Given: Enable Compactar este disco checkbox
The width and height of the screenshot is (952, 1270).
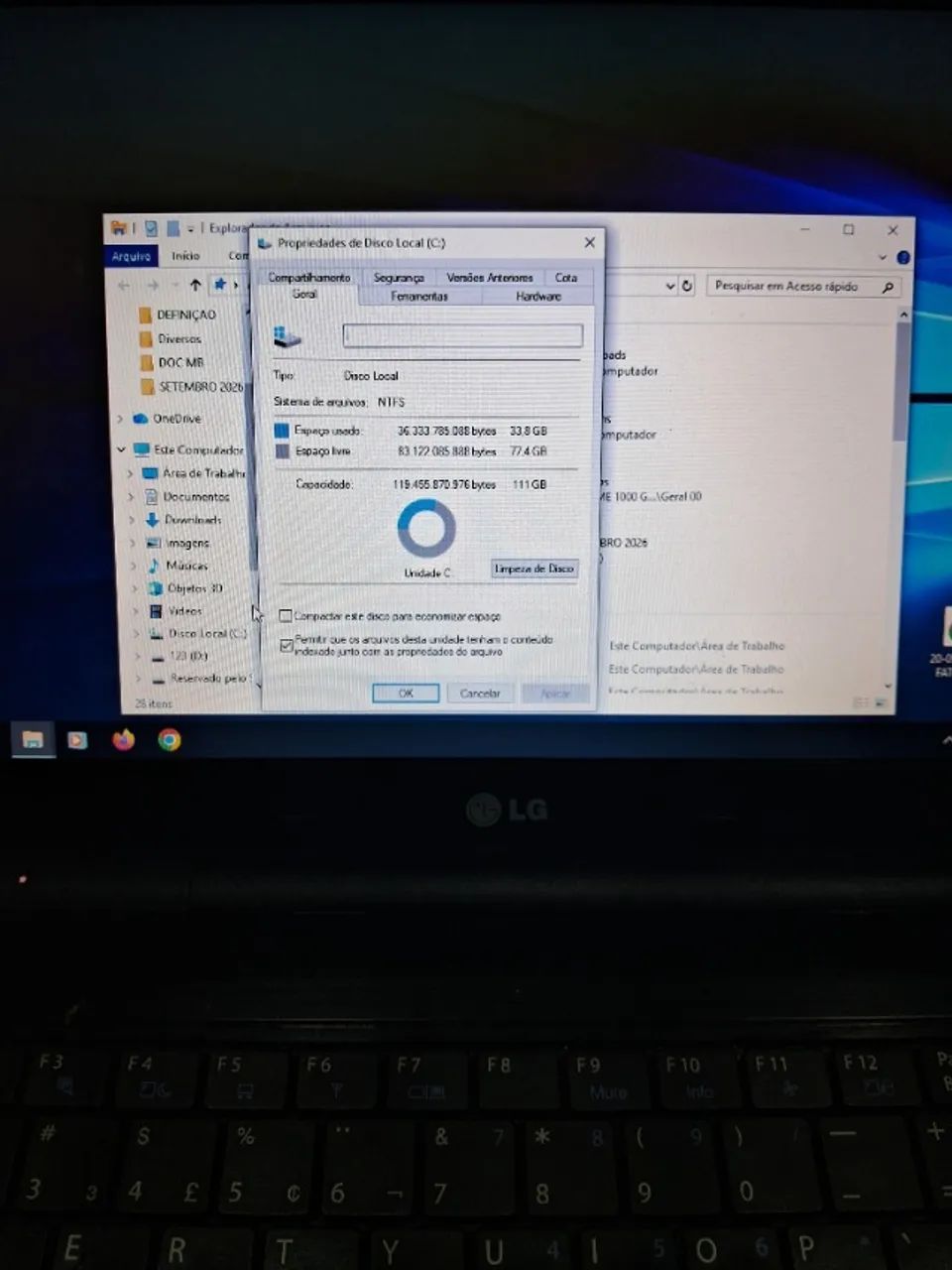Looking at the screenshot, I should (286, 616).
